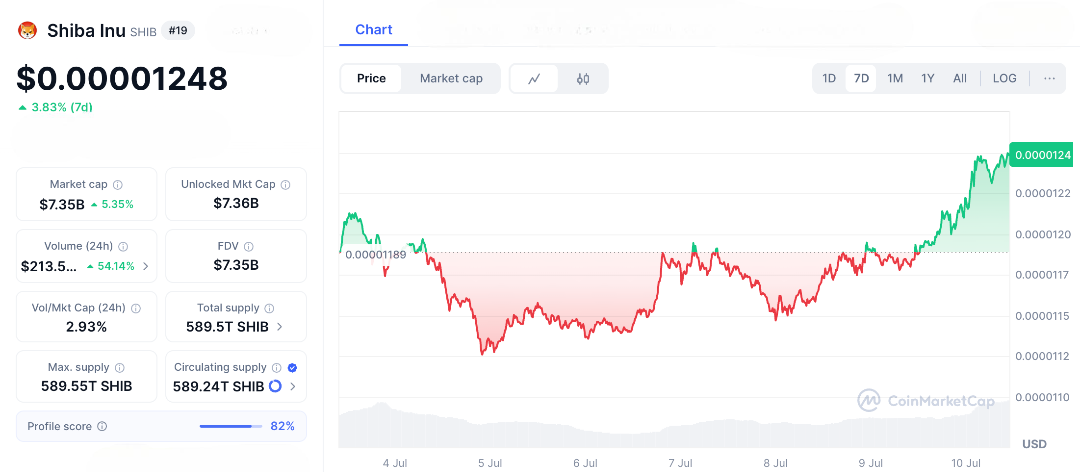Select the 1M time range
The height and width of the screenshot is (472, 1080).
coord(895,79)
